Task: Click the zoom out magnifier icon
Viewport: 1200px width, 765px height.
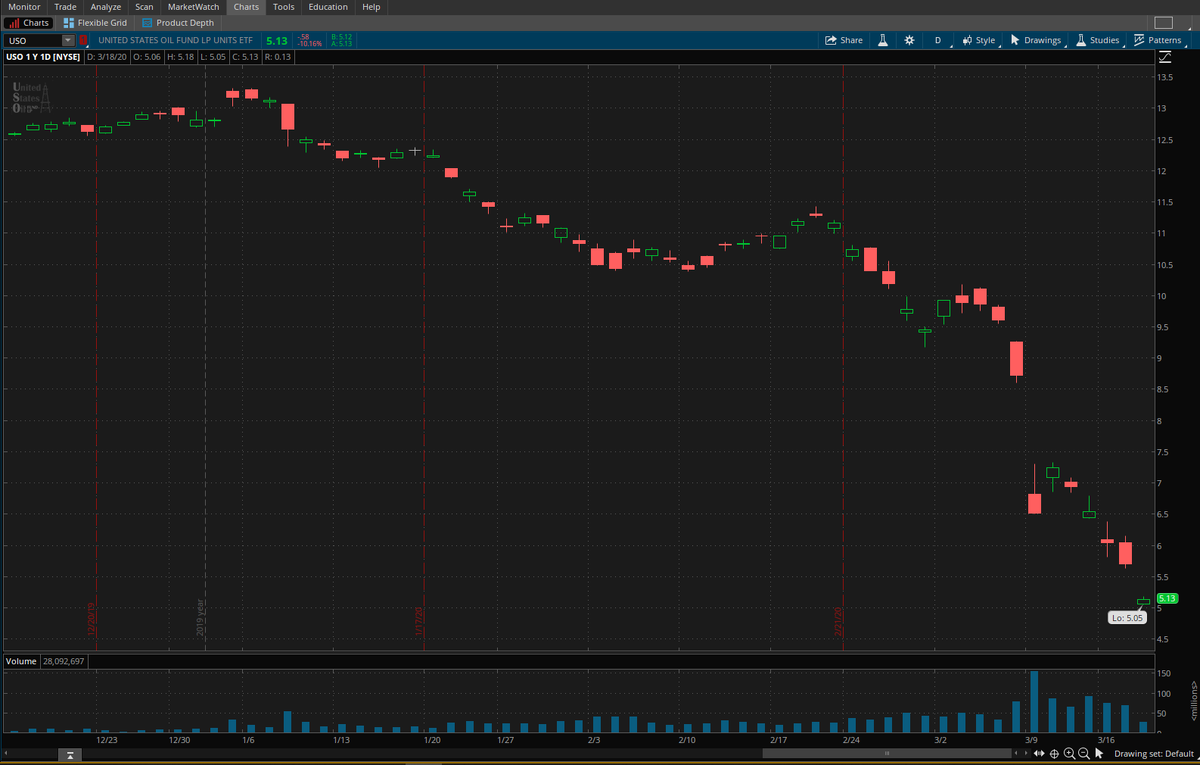Action: pos(1084,754)
